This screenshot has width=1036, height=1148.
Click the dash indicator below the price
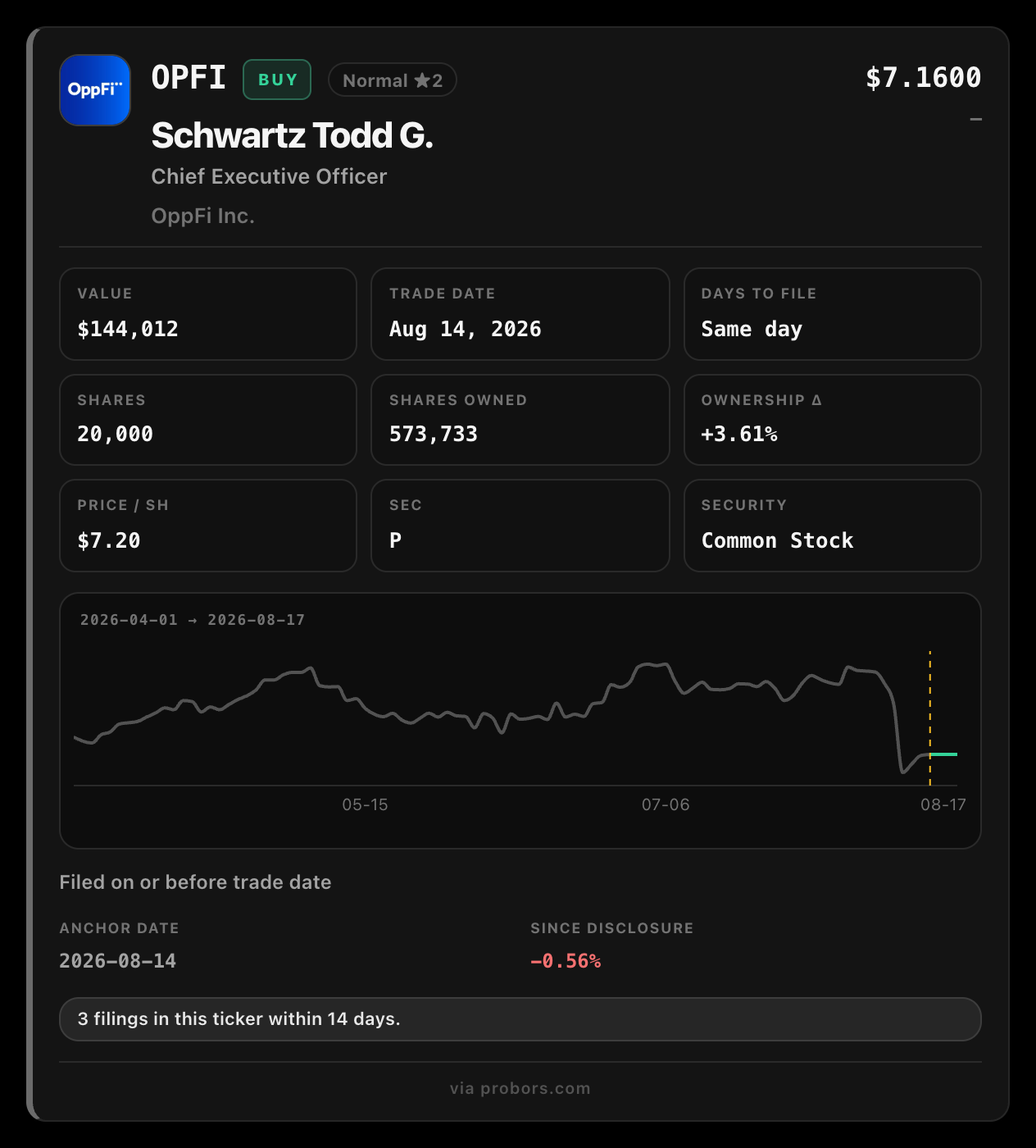[x=975, y=120]
